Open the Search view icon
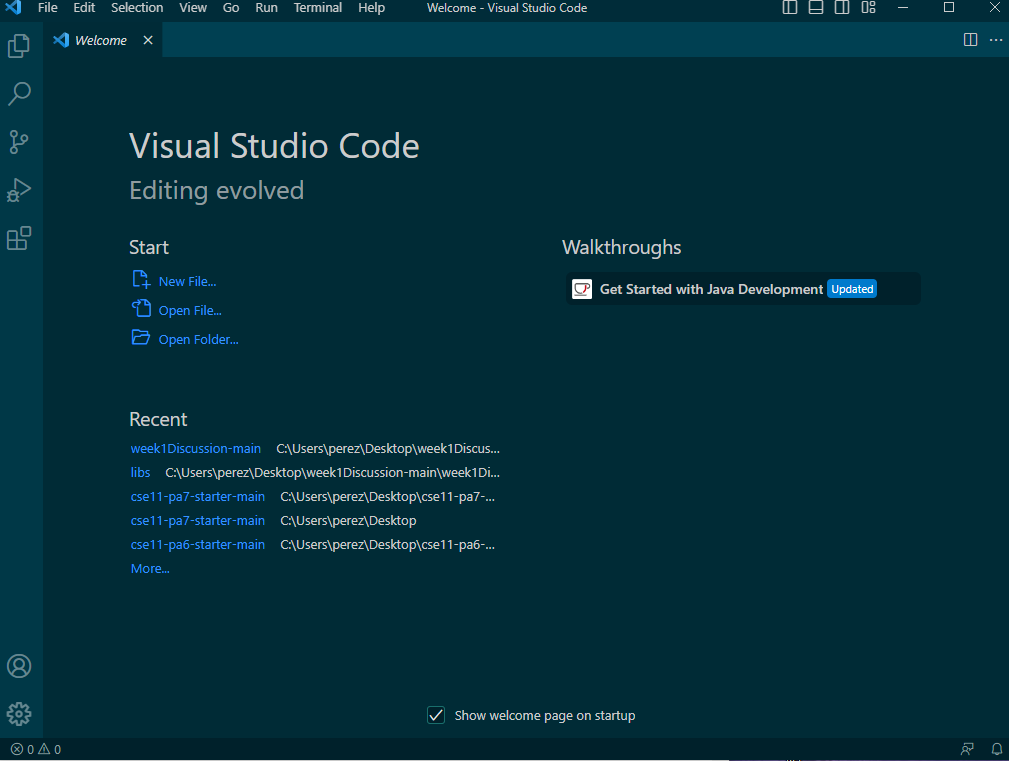Viewport: 1009px width, 761px height. (x=19, y=94)
